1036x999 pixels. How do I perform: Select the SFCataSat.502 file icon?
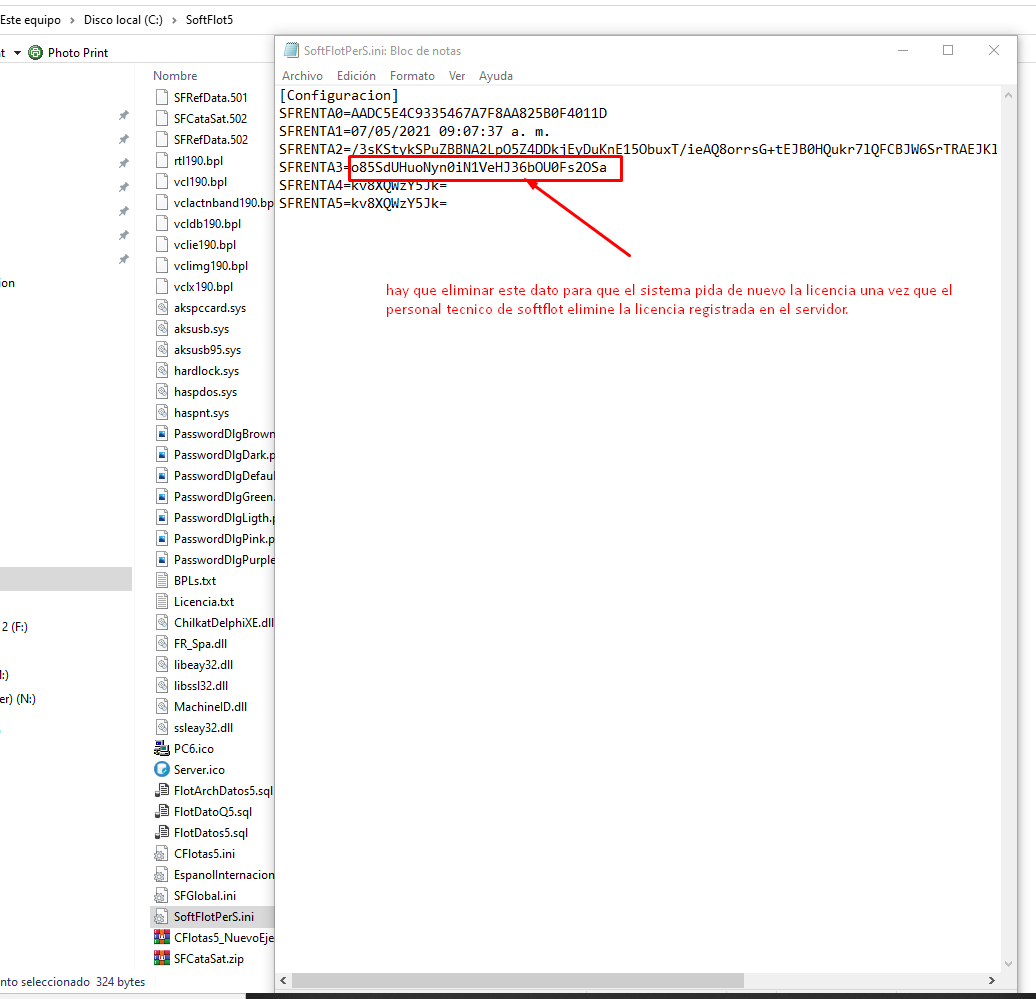[x=162, y=118]
